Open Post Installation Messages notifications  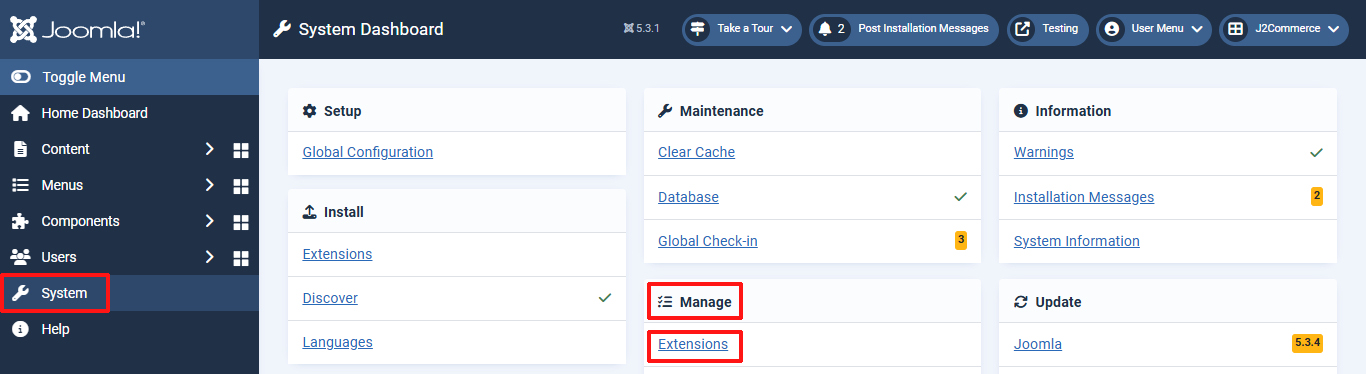pyautogui.click(x=904, y=29)
